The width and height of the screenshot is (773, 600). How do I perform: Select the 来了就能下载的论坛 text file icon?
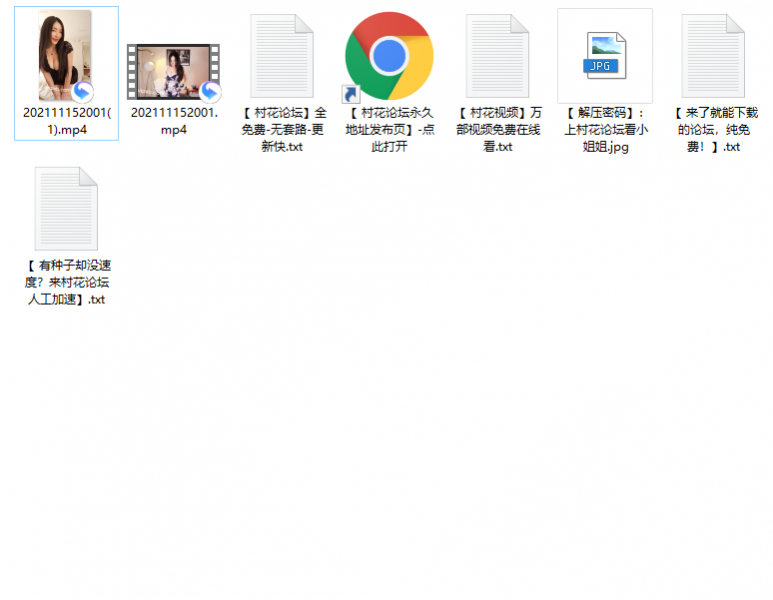[713, 55]
